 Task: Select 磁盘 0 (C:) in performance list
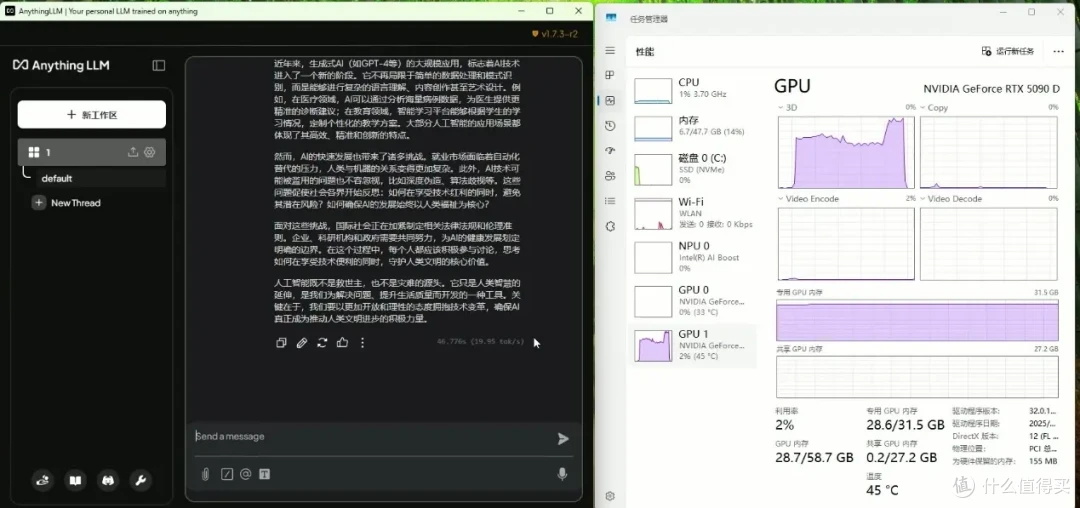click(692, 169)
